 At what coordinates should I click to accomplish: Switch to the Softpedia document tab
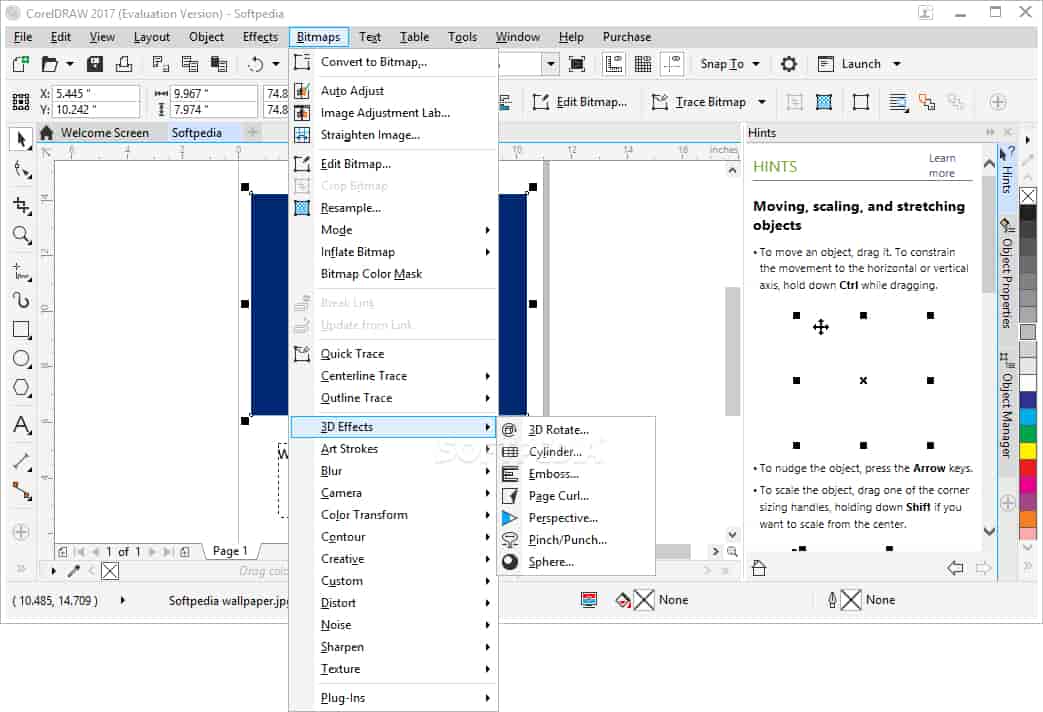197,132
